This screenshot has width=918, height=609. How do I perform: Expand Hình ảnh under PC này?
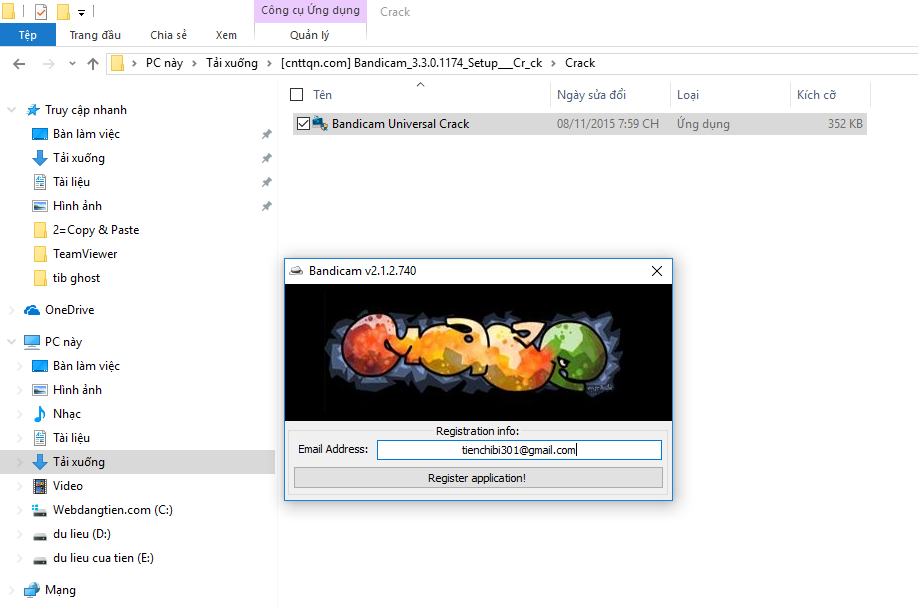[19, 390]
